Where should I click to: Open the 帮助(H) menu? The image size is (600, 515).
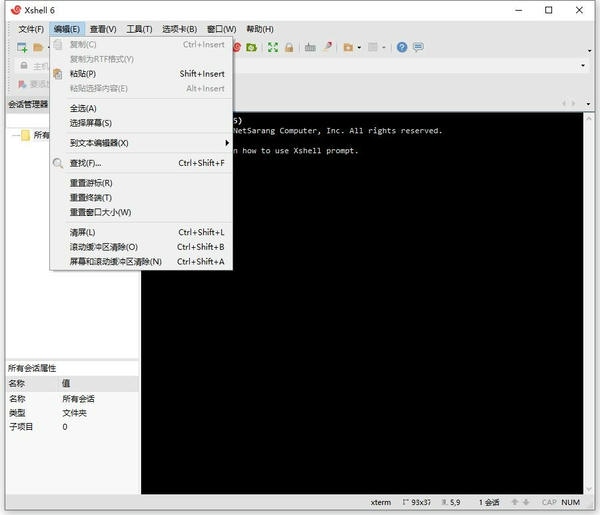coord(260,29)
